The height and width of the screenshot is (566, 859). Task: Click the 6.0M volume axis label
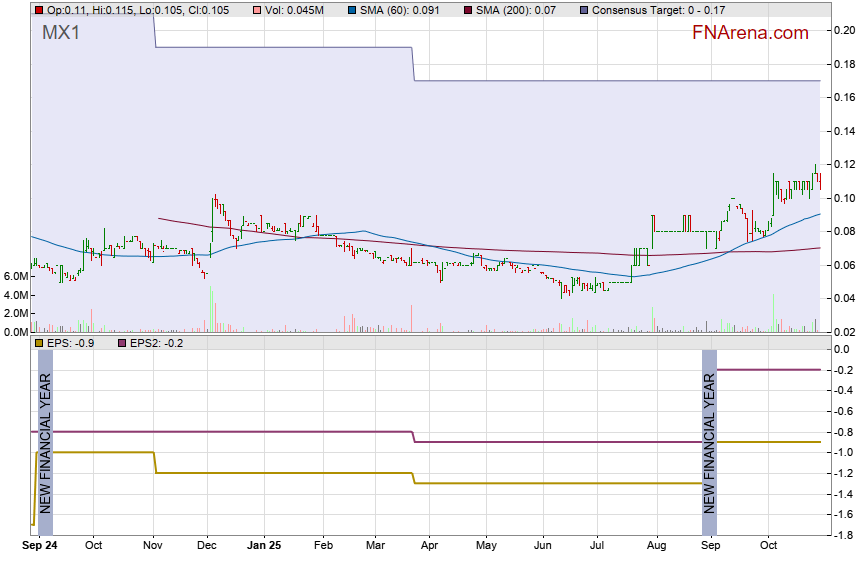tap(15, 276)
